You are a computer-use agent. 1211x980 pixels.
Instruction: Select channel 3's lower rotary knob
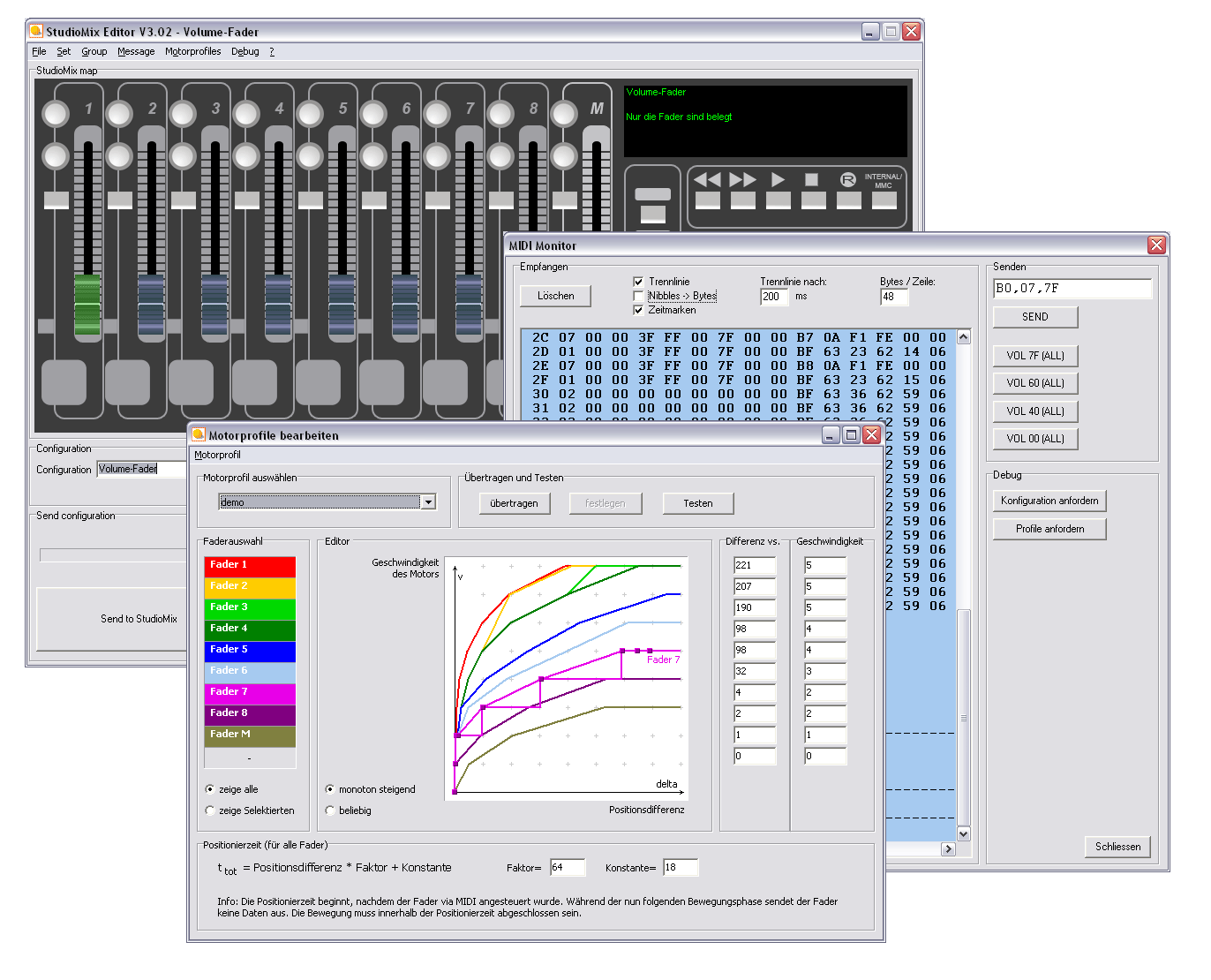point(183,156)
